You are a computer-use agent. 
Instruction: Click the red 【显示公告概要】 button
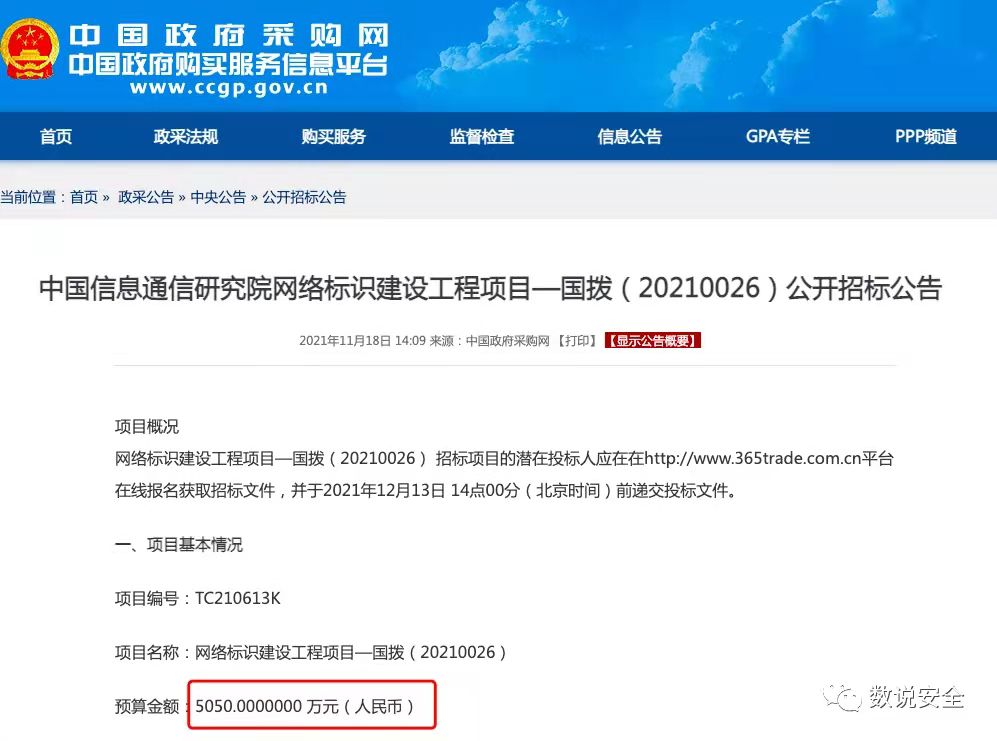click(653, 340)
